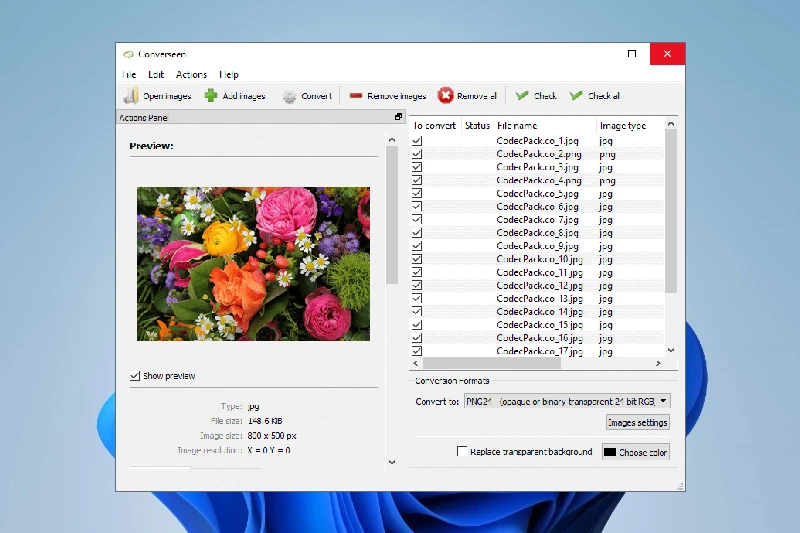Open the File menu

tap(129, 75)
